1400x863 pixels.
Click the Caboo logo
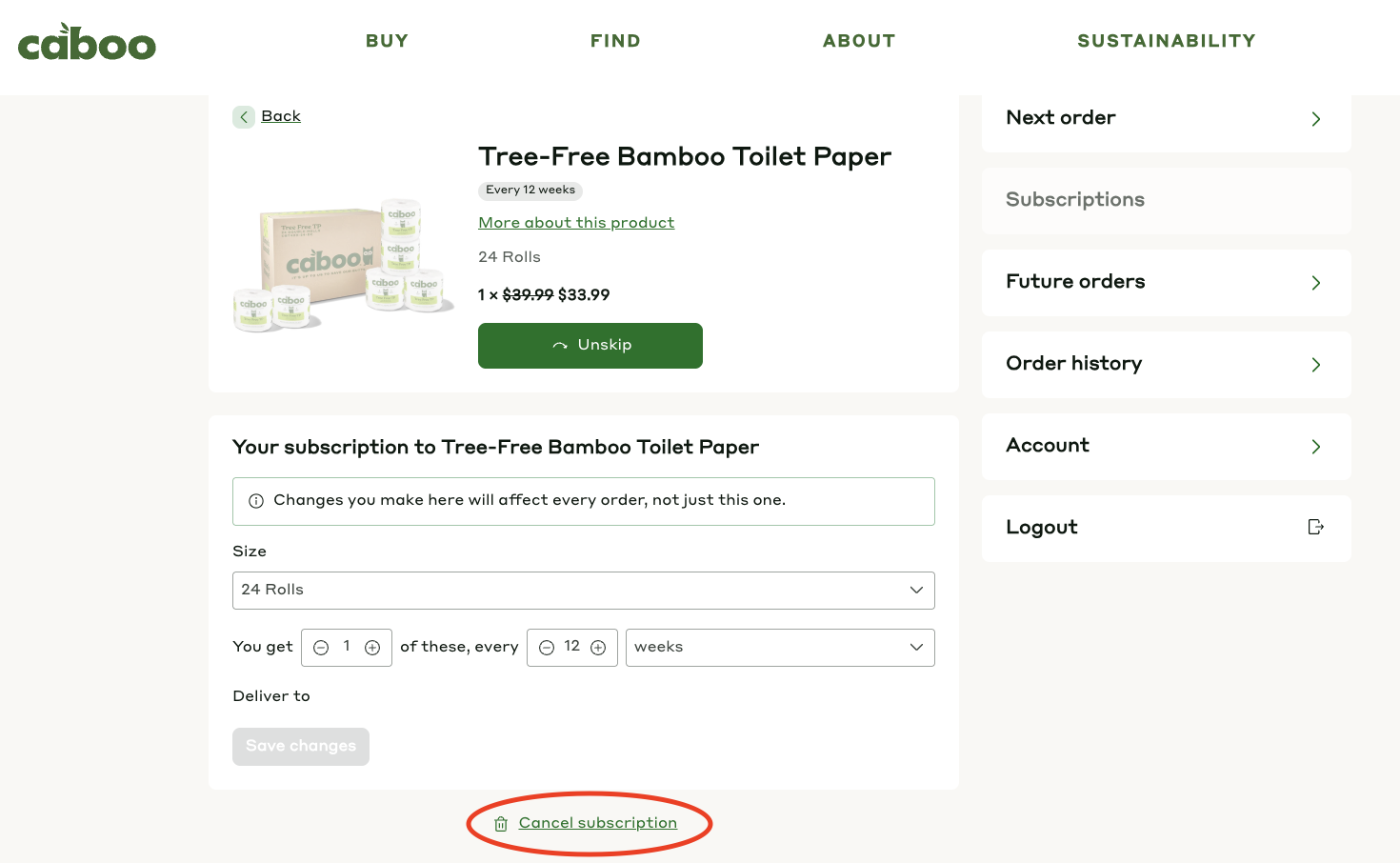87,43
